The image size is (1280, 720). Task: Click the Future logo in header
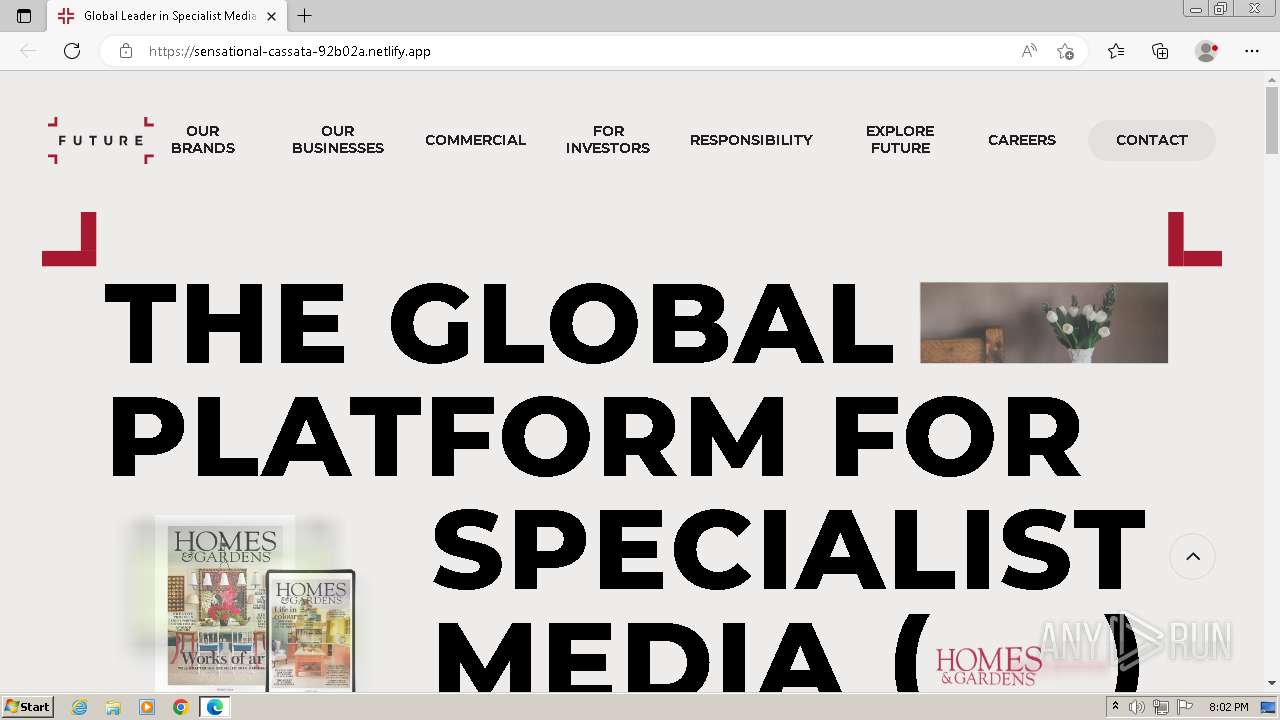click(100, 140)
